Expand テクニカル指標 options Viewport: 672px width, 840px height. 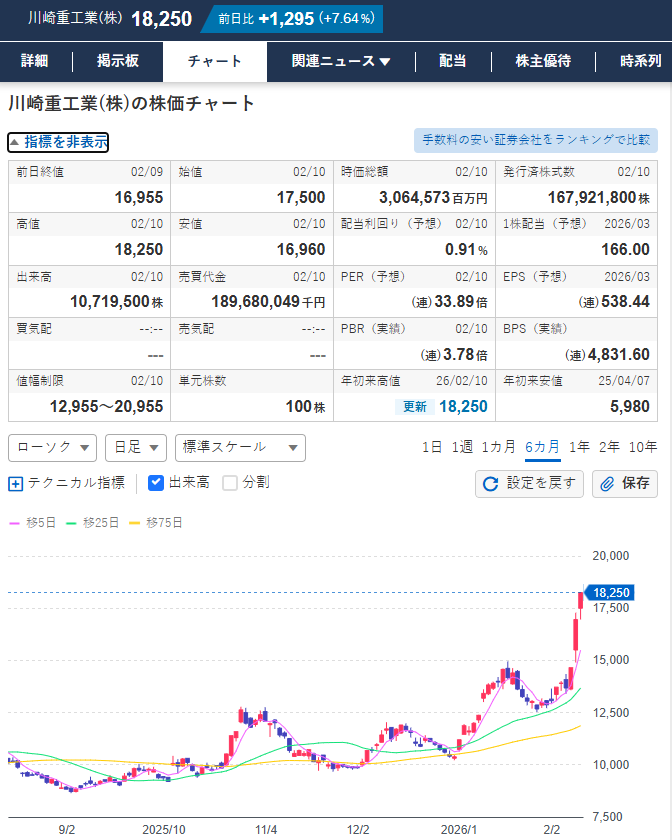tap(66, 483)
